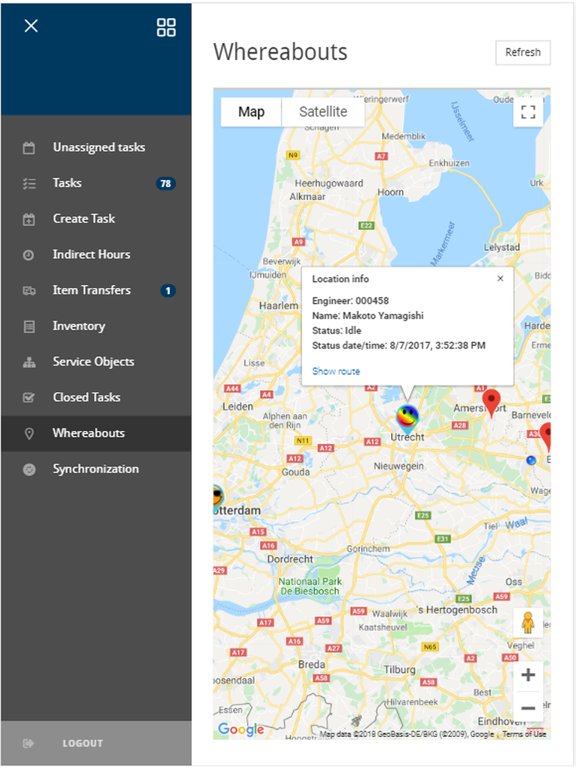Viewport: 576px width, 768px height.
Task: Go to Create Task
Action: [96, 219]
